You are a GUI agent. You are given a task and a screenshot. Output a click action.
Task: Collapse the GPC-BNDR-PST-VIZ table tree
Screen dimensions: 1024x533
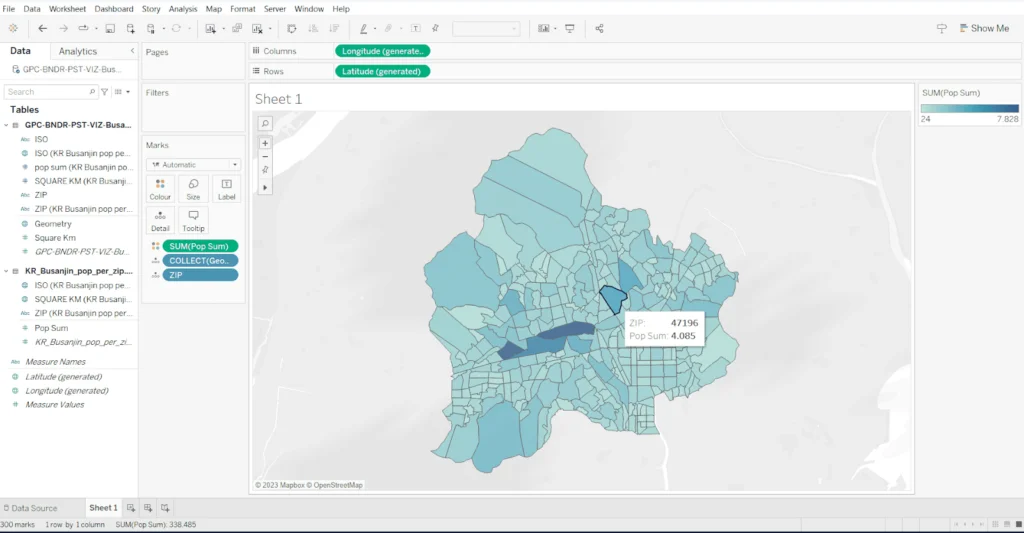point(7,125)
